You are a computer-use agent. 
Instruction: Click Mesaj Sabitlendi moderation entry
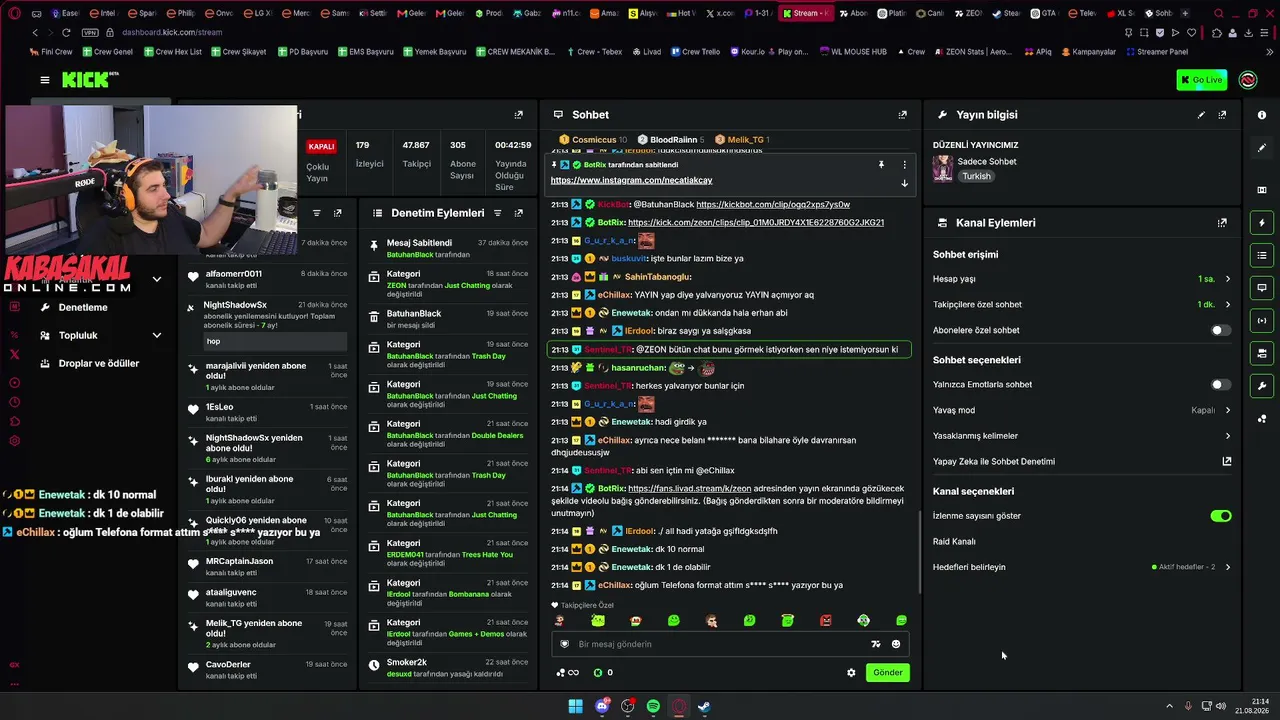tap(448, 248)
